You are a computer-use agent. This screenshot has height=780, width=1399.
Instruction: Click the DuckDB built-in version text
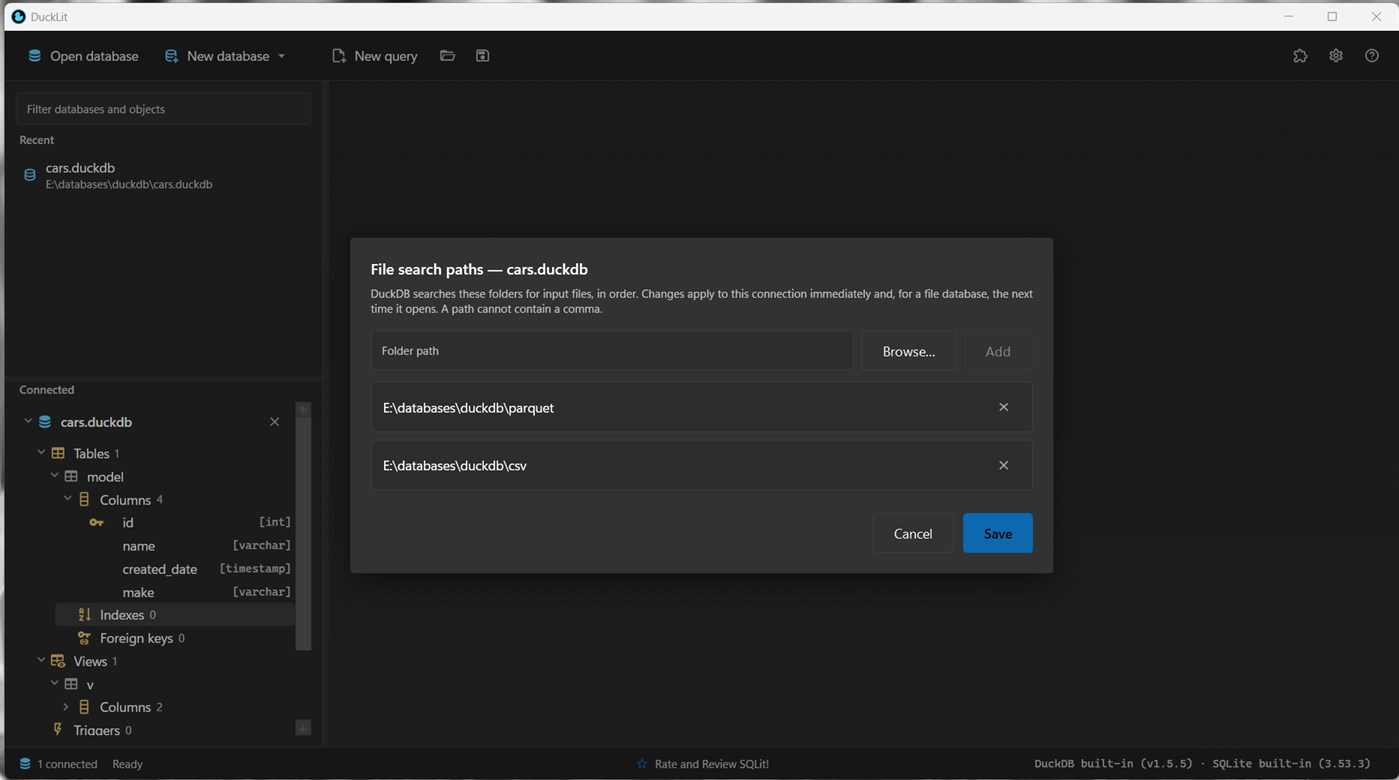pyautogui.click(x=1113, y=764)
